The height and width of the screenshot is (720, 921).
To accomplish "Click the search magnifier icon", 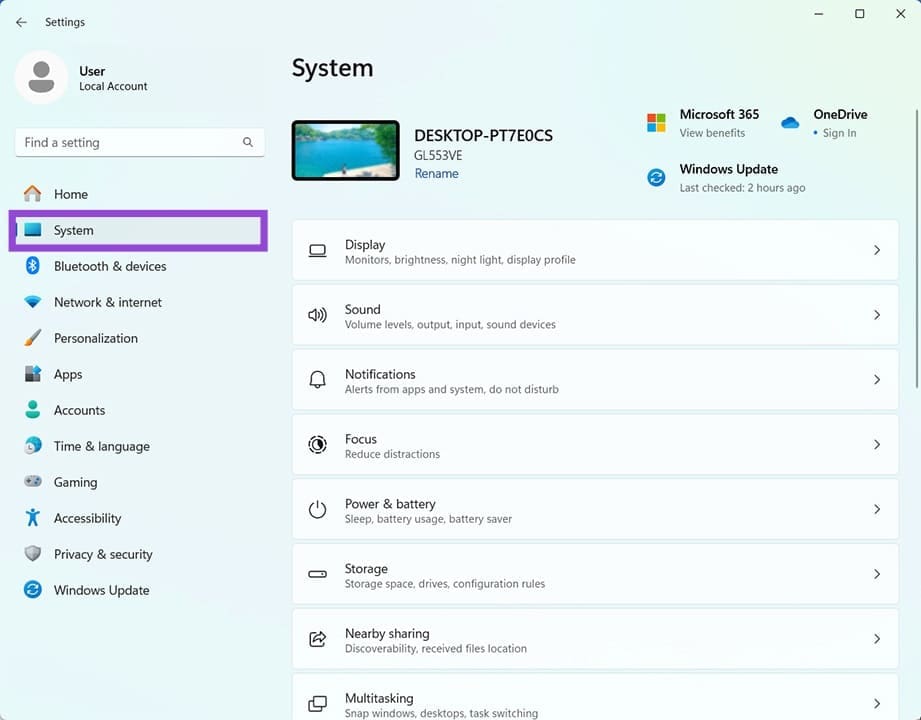I will coord(248,143).
